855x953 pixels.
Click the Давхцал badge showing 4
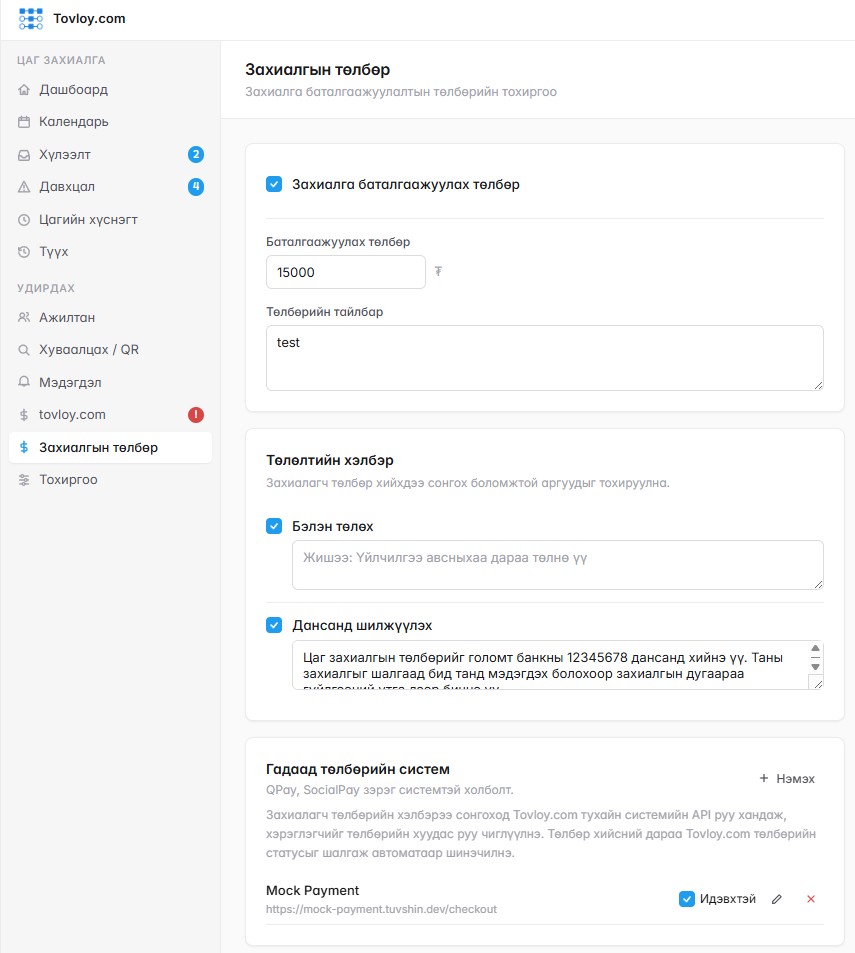pyautogui.click(x=196, y=187)
